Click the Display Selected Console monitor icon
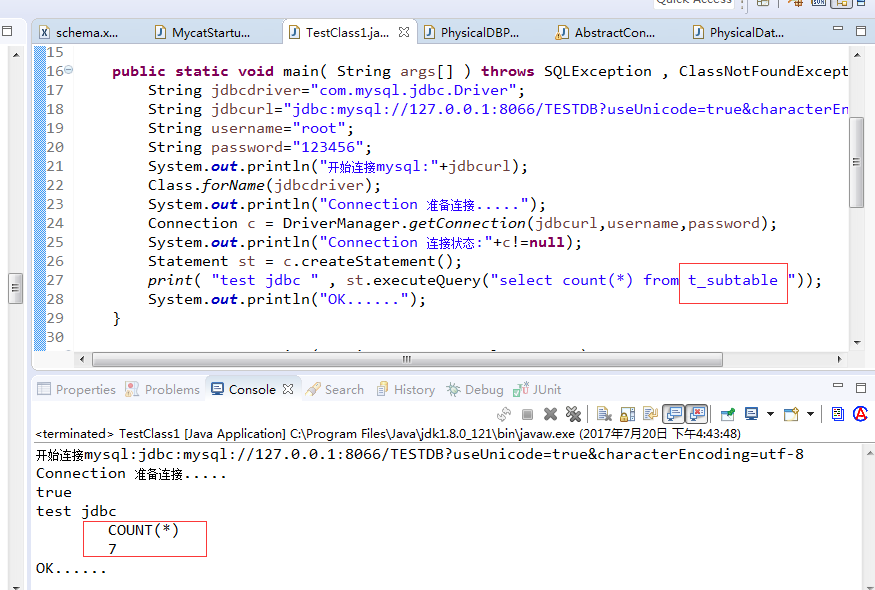Image resolution: width=875 pixels, height=590 pixels. click(x=752, y=414)
